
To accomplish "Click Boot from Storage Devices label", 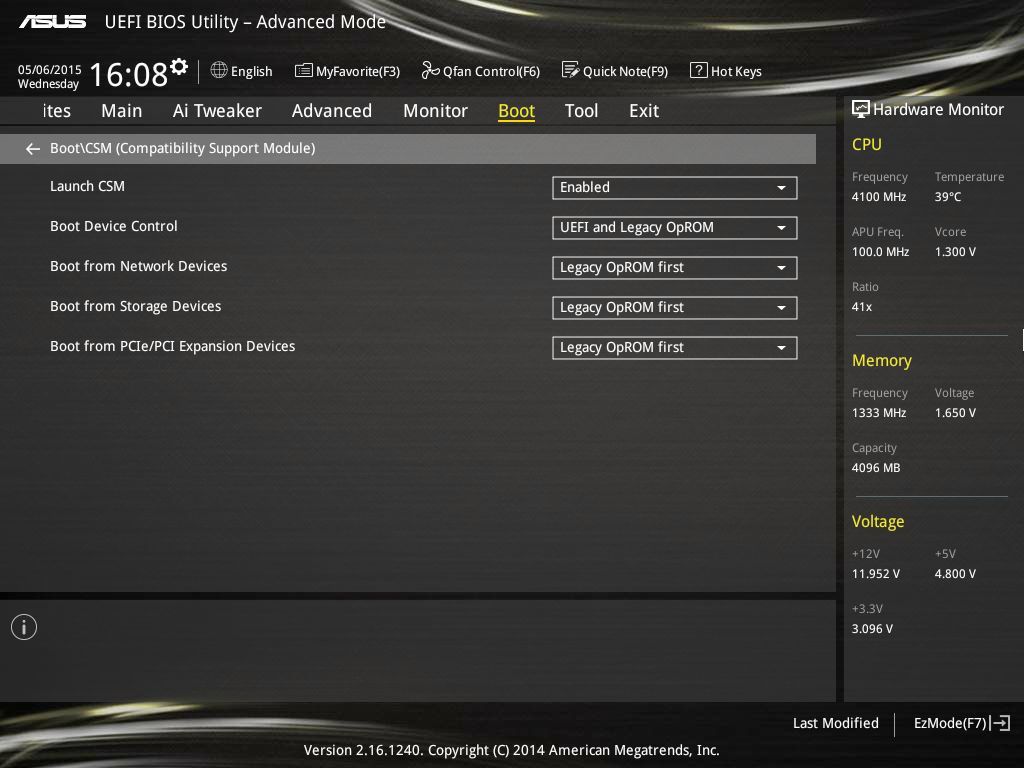I will point(136,306).
